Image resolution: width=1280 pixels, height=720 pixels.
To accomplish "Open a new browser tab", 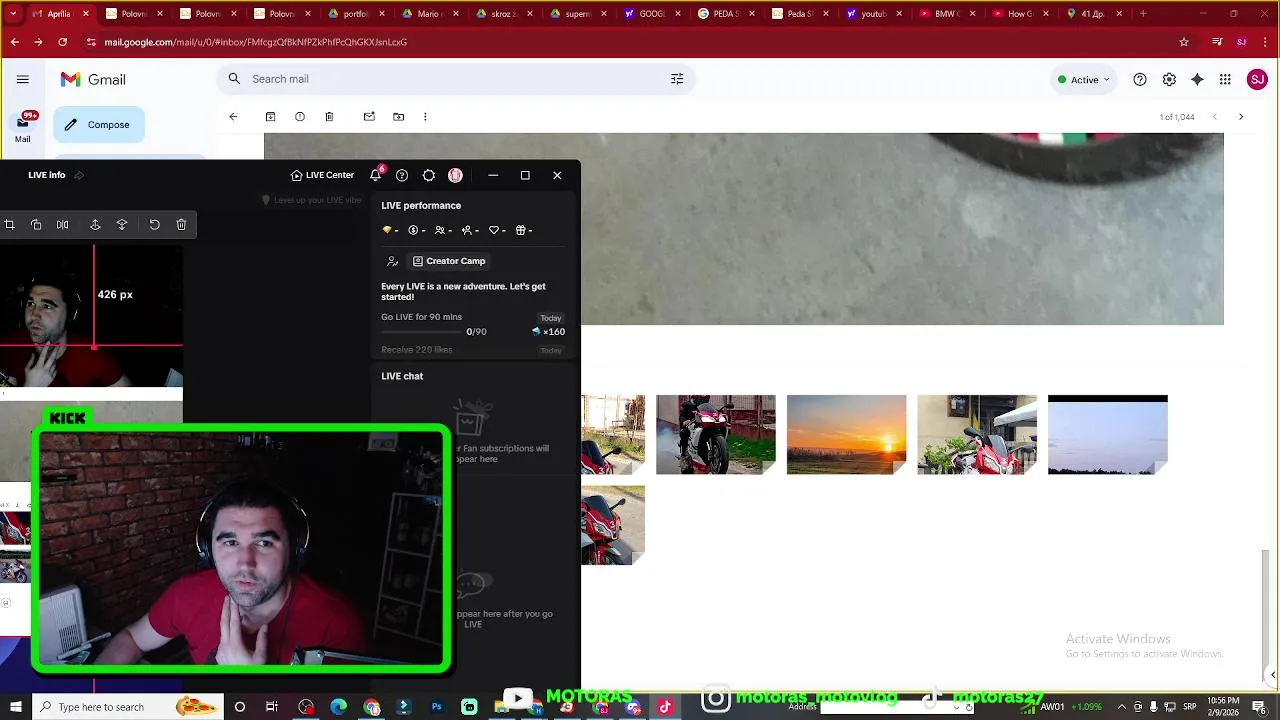I will [x=1143, y=14].
